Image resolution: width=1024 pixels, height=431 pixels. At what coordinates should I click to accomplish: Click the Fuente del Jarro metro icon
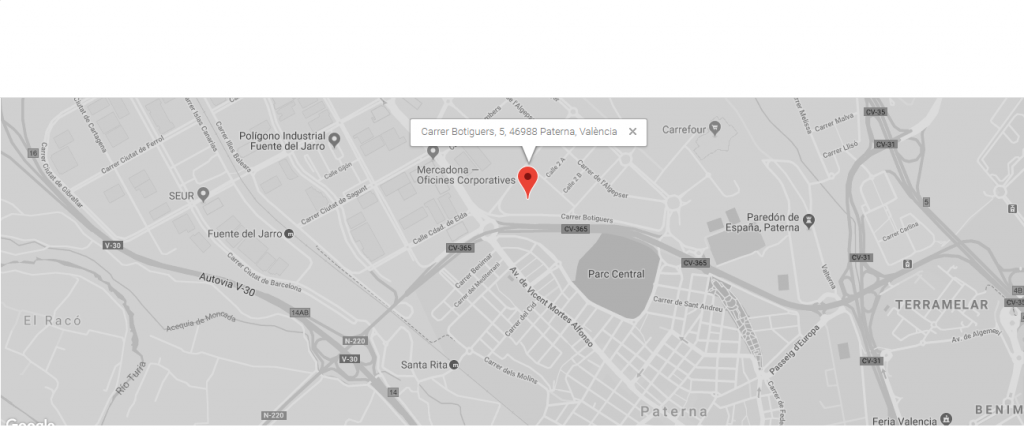tap(291, 234)
